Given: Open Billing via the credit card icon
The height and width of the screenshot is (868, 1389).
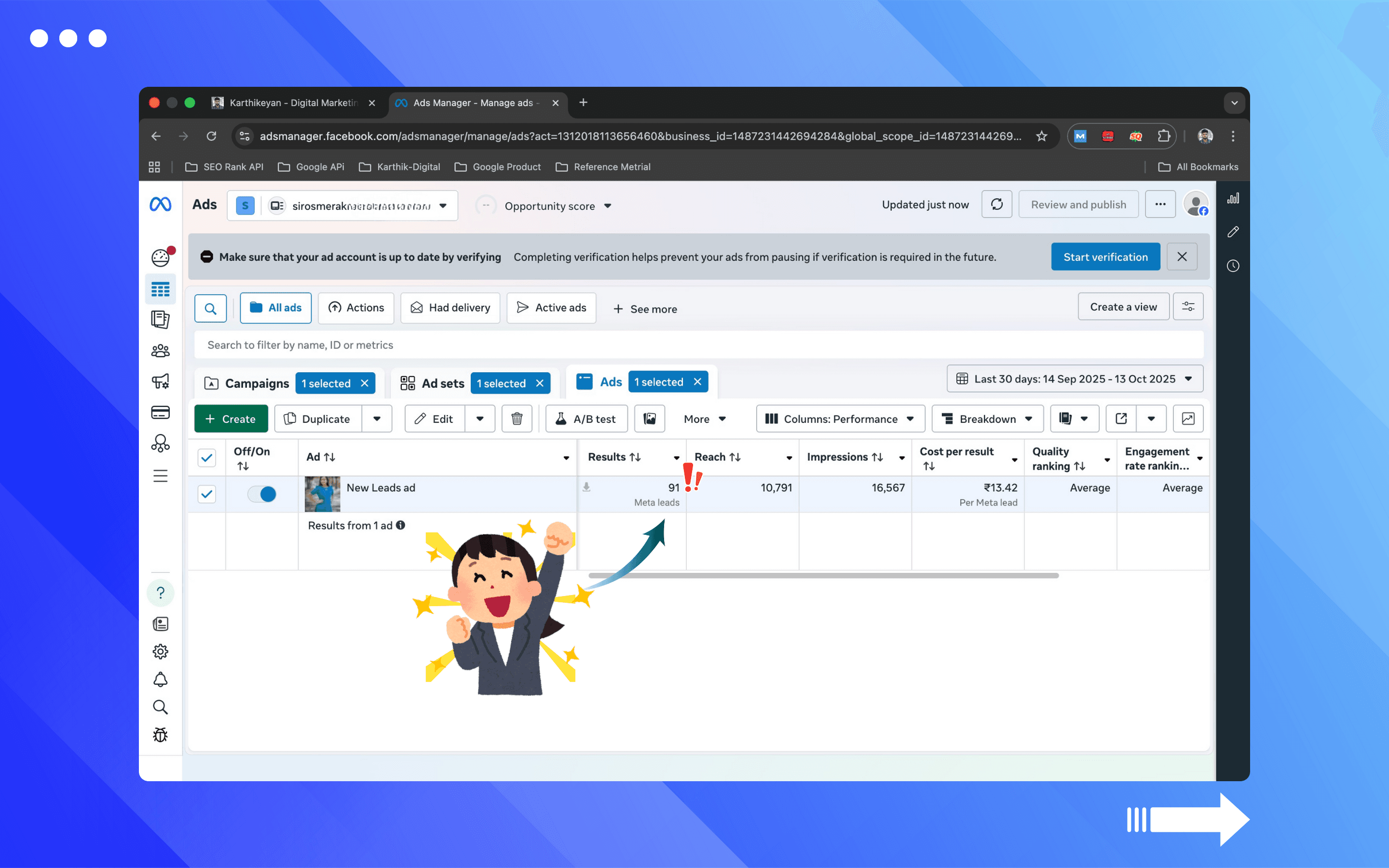Looking at the screenshot, I should [161, 412].
